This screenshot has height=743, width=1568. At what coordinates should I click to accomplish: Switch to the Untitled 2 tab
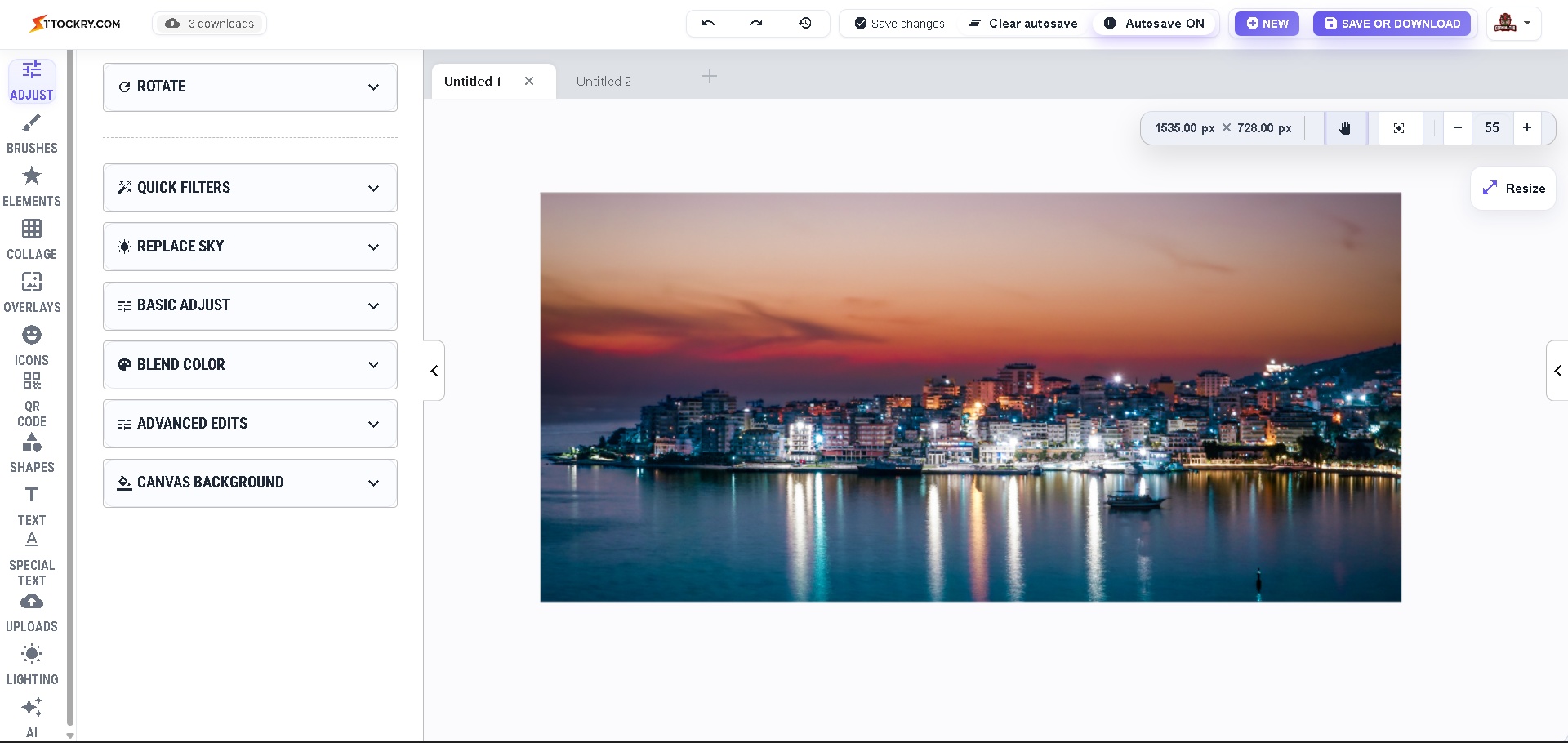(604, 82)
